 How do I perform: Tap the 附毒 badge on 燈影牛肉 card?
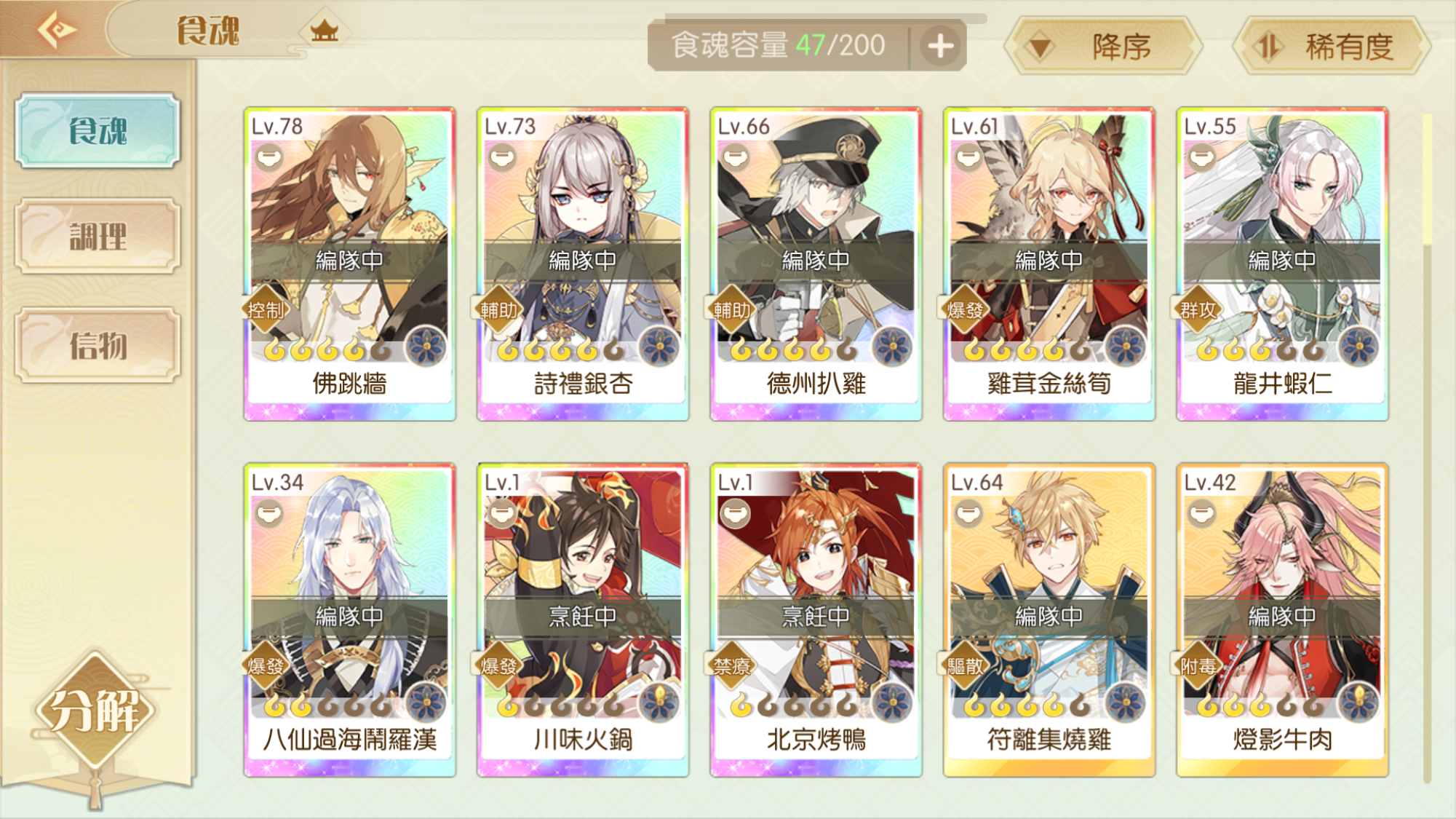1198,665
